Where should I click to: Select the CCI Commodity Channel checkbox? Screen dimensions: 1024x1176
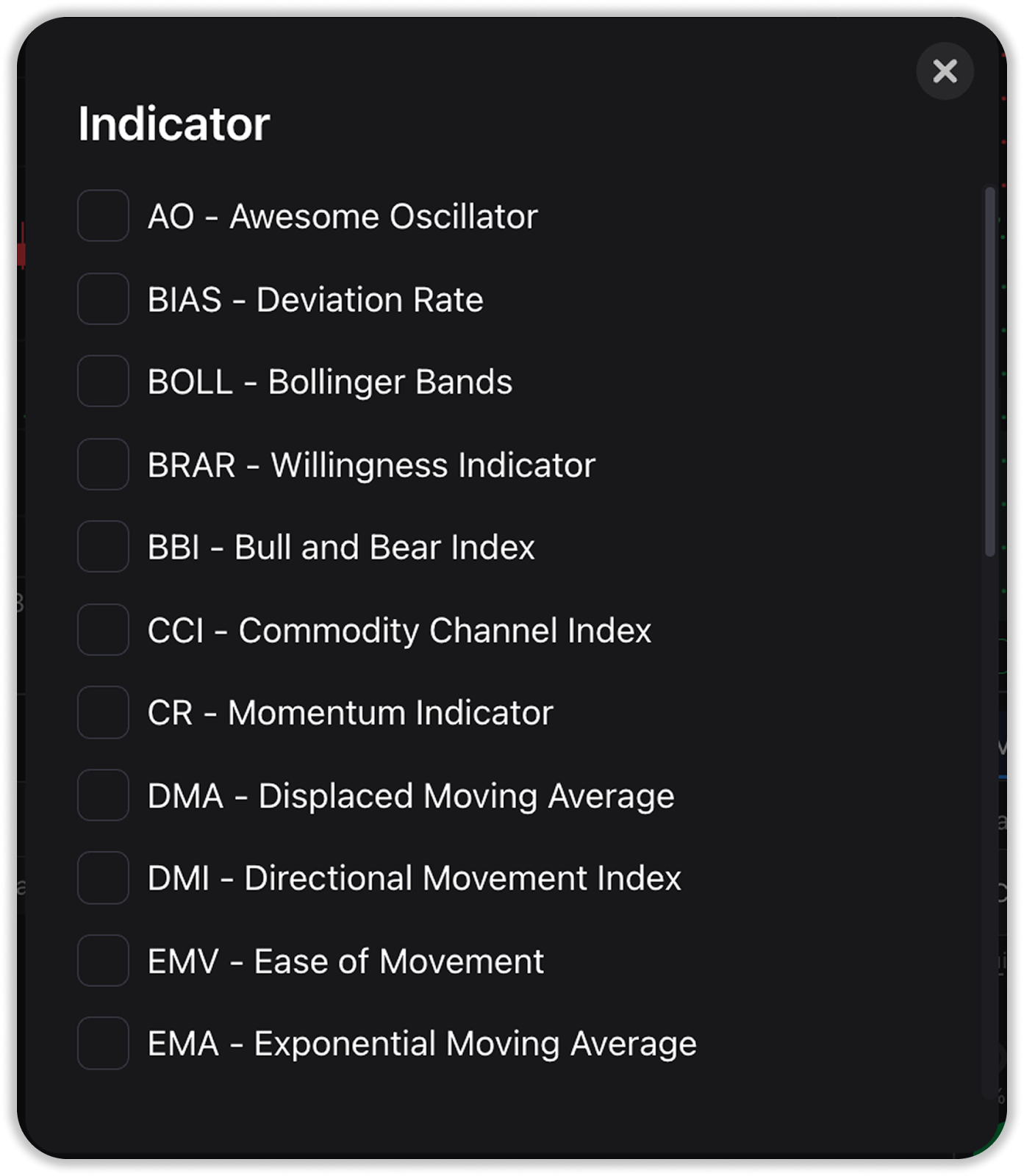coord(104,630)
